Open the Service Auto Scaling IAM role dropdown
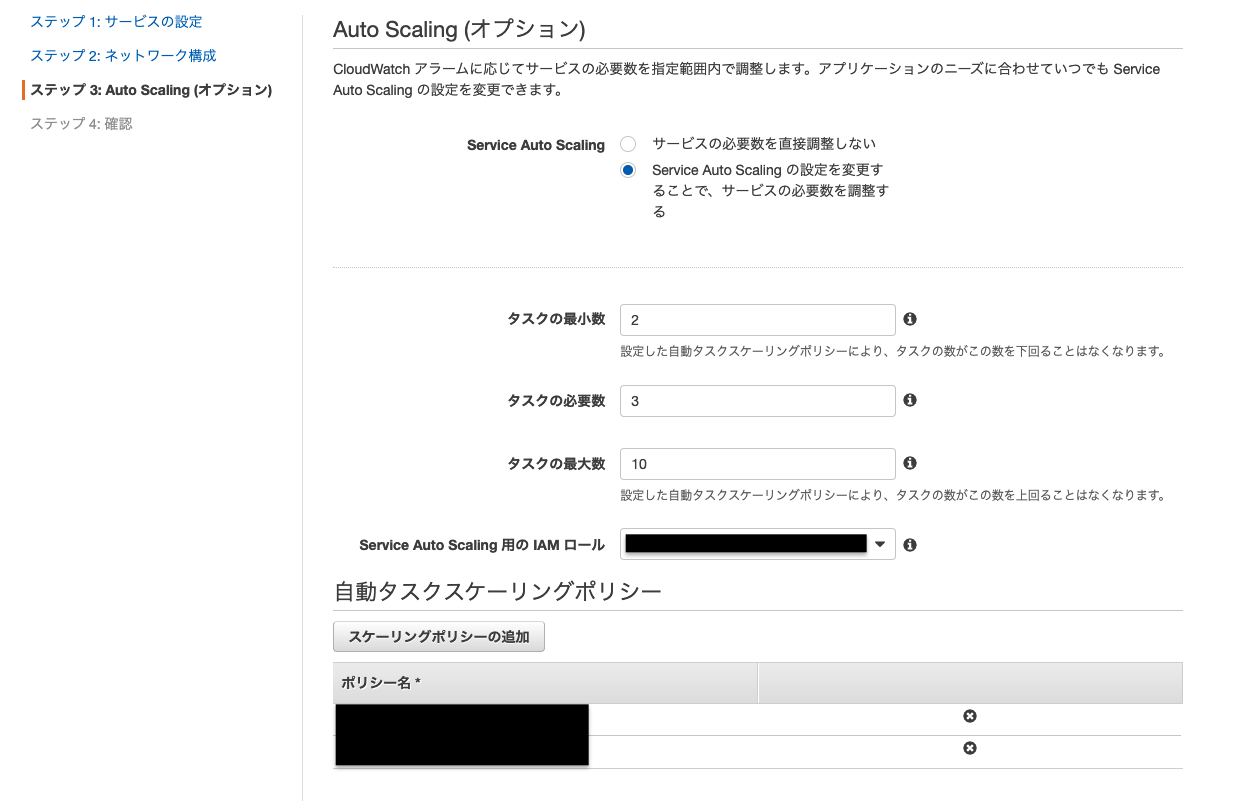 click(x=757, y=544)
